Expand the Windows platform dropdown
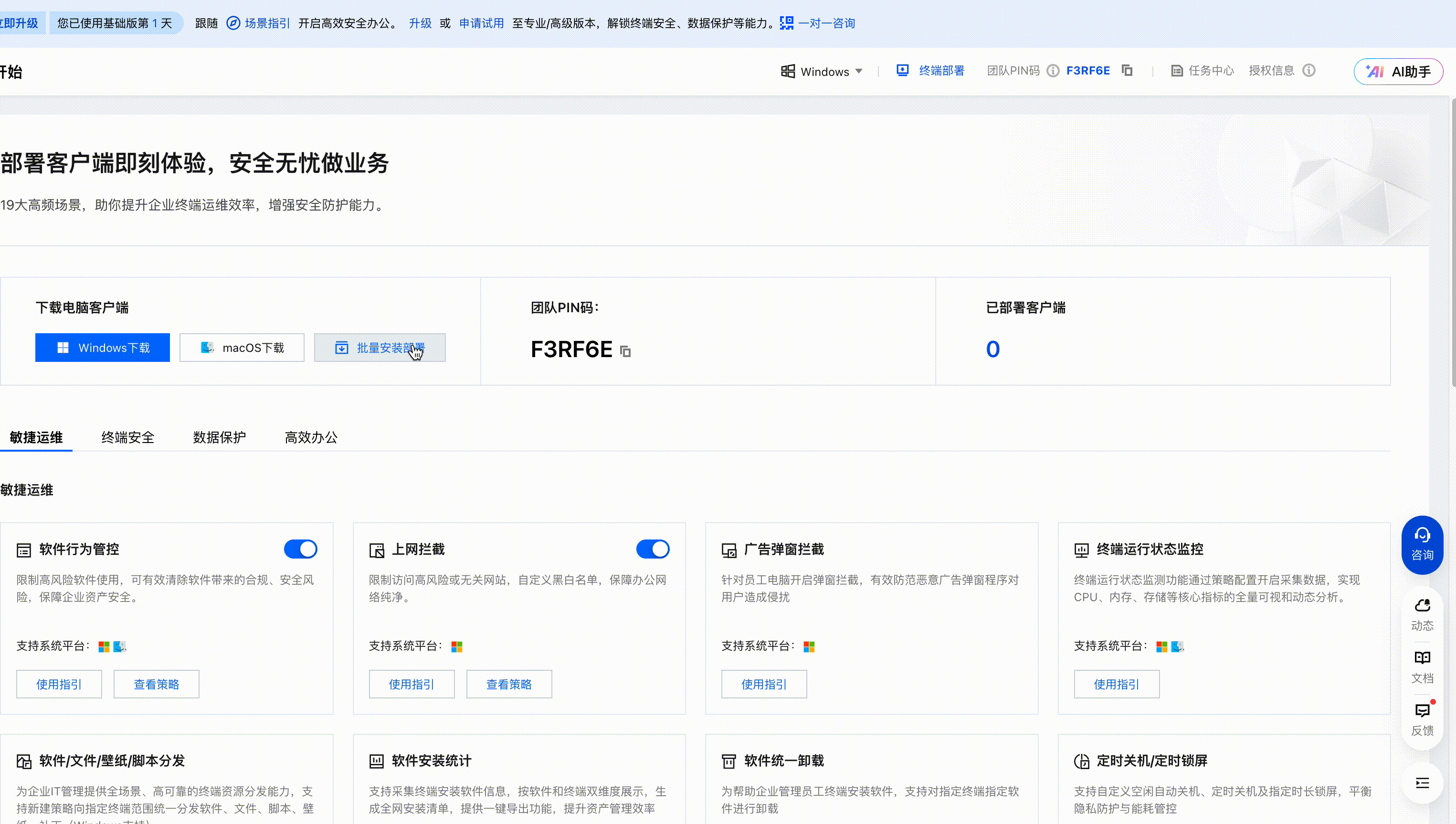The image size is (1456, 824). [x=823, y=71]
